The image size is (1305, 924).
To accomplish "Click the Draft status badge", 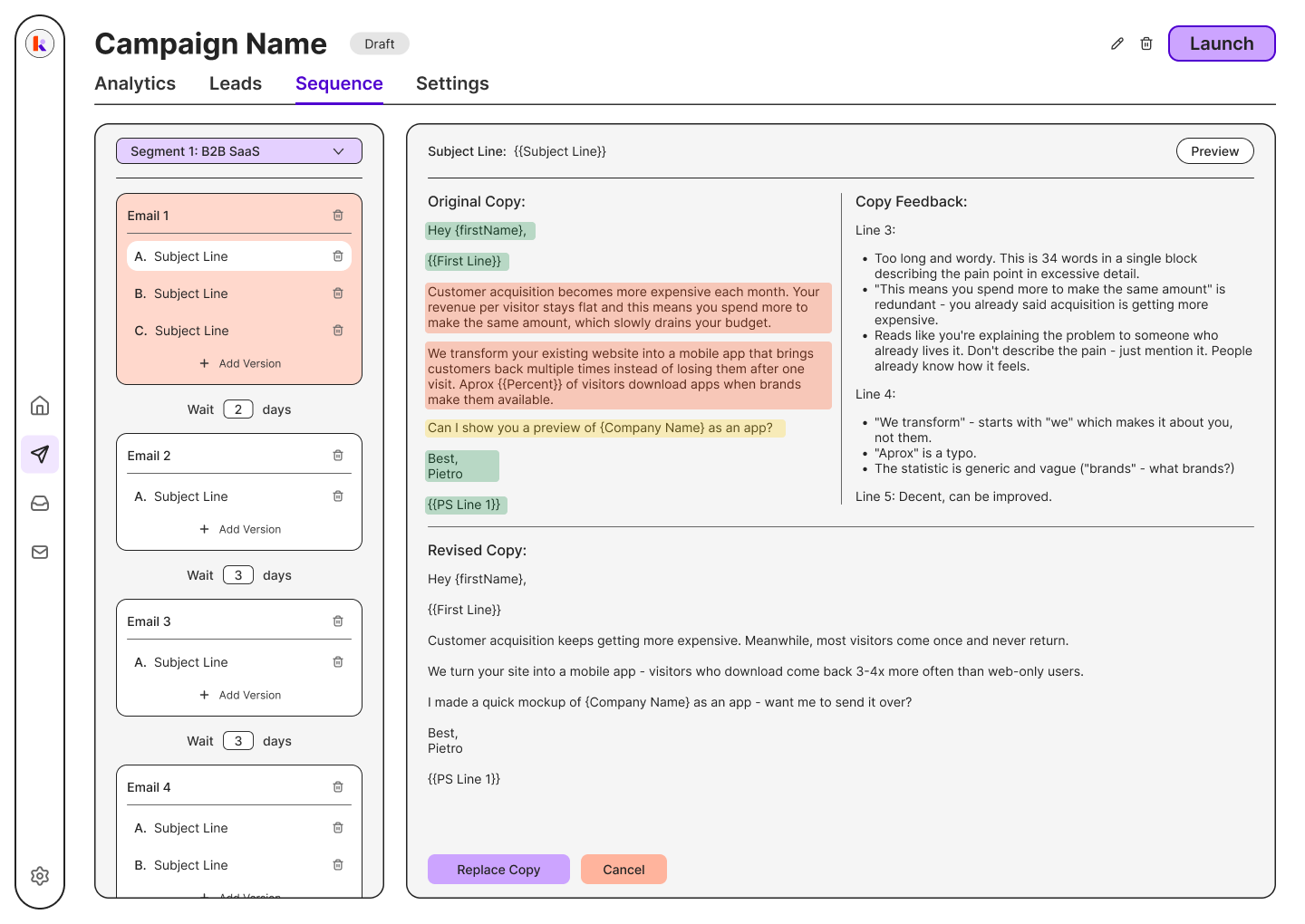I will point(380,43).
